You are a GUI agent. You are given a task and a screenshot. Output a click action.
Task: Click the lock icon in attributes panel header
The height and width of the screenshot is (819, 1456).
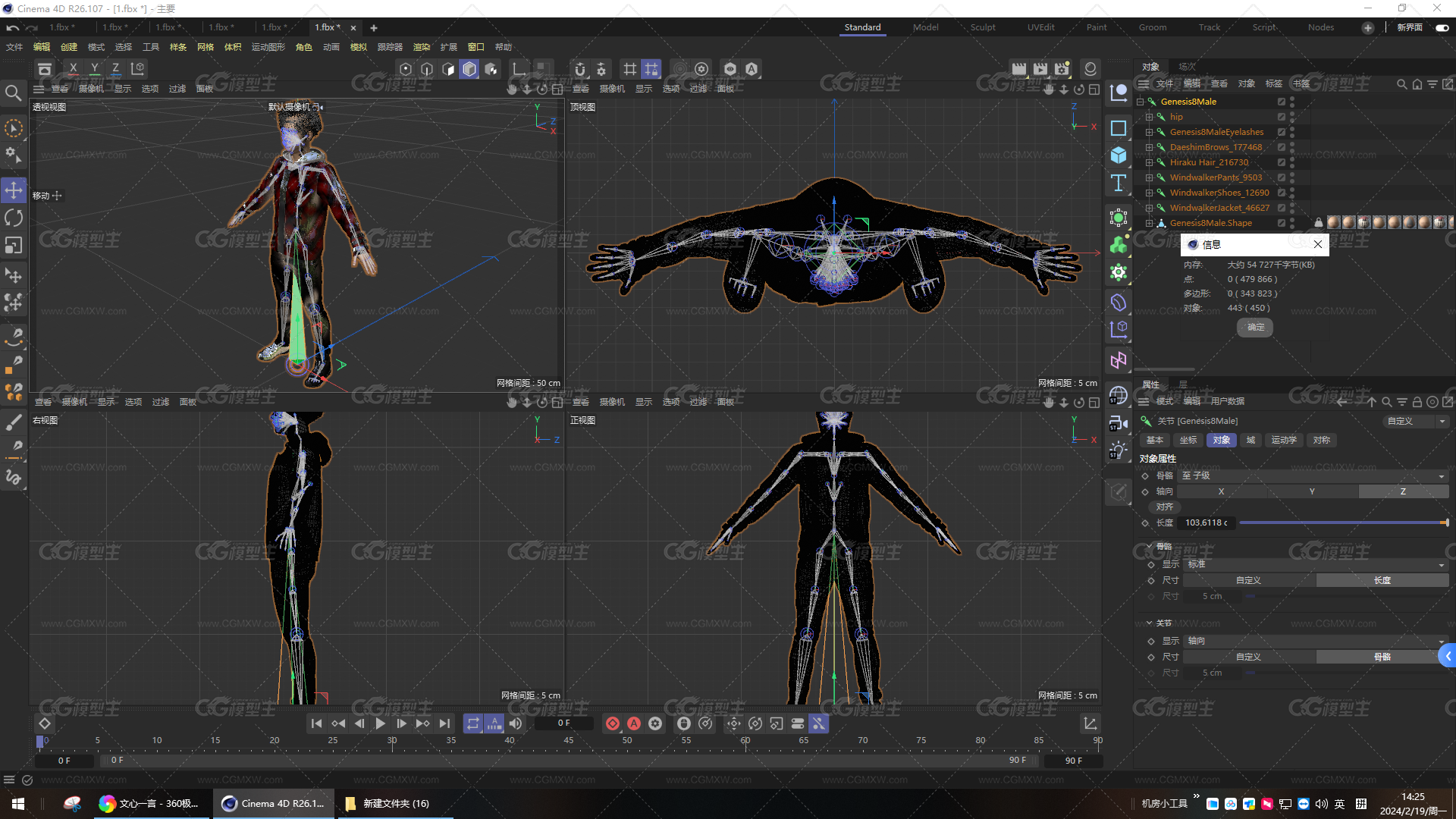(1417, 402)
